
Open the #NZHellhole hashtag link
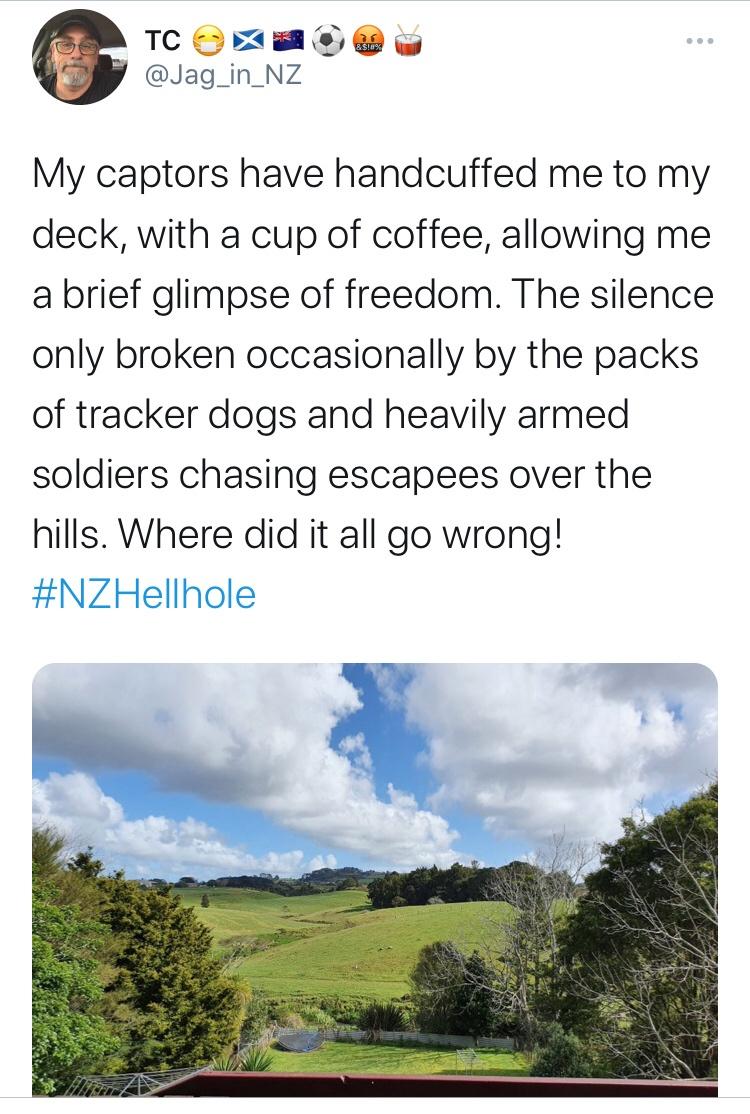tap(144, 595)
